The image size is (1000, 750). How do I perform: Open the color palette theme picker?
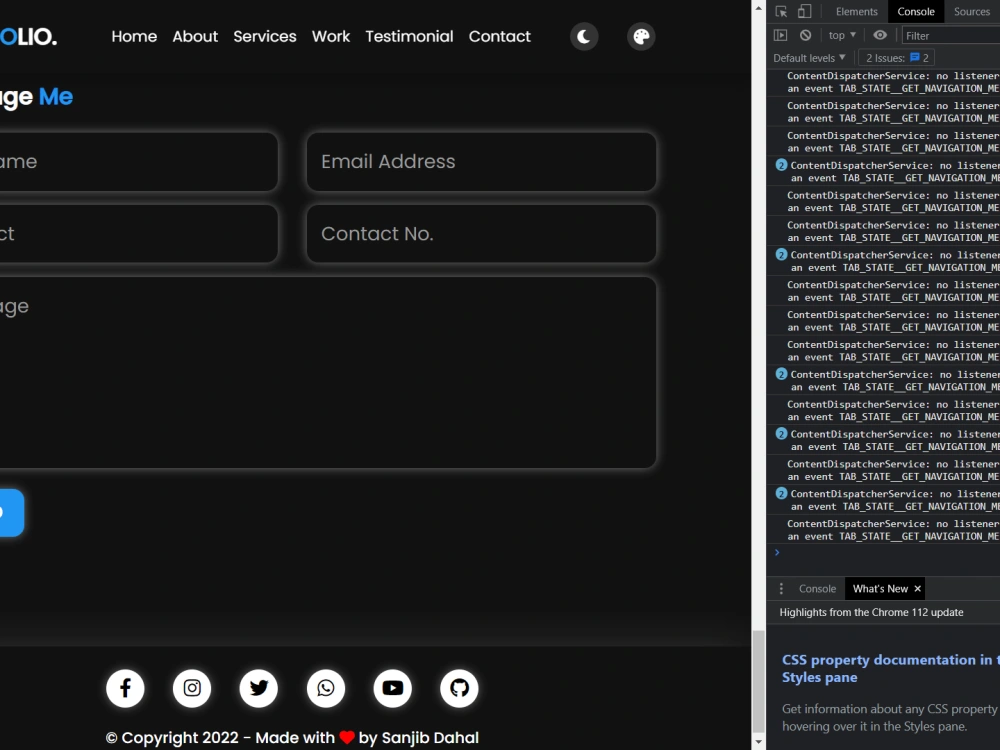click(x=641, y=36)
